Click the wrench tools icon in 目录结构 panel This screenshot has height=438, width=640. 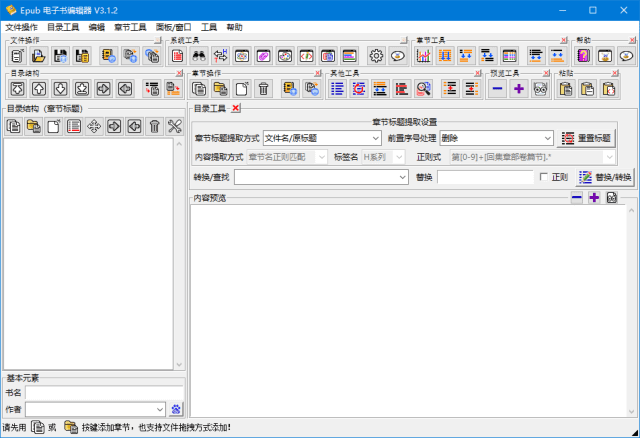[x=175, y=126]
